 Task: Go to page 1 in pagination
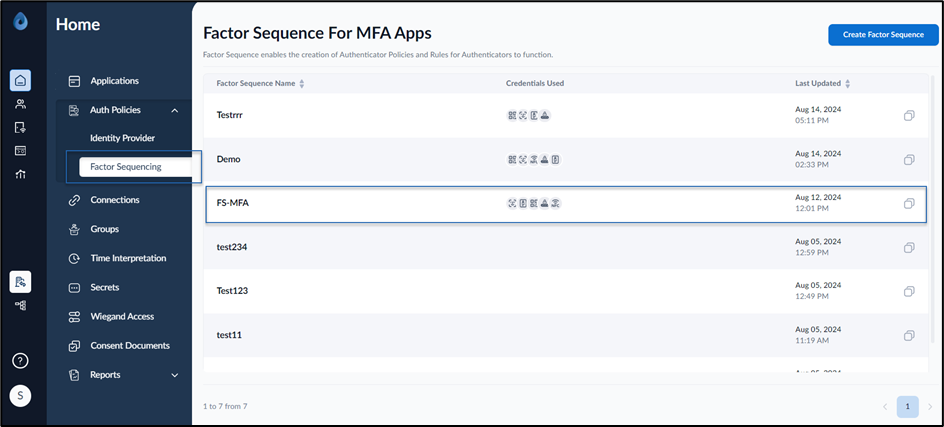click(x=907, y=407)
